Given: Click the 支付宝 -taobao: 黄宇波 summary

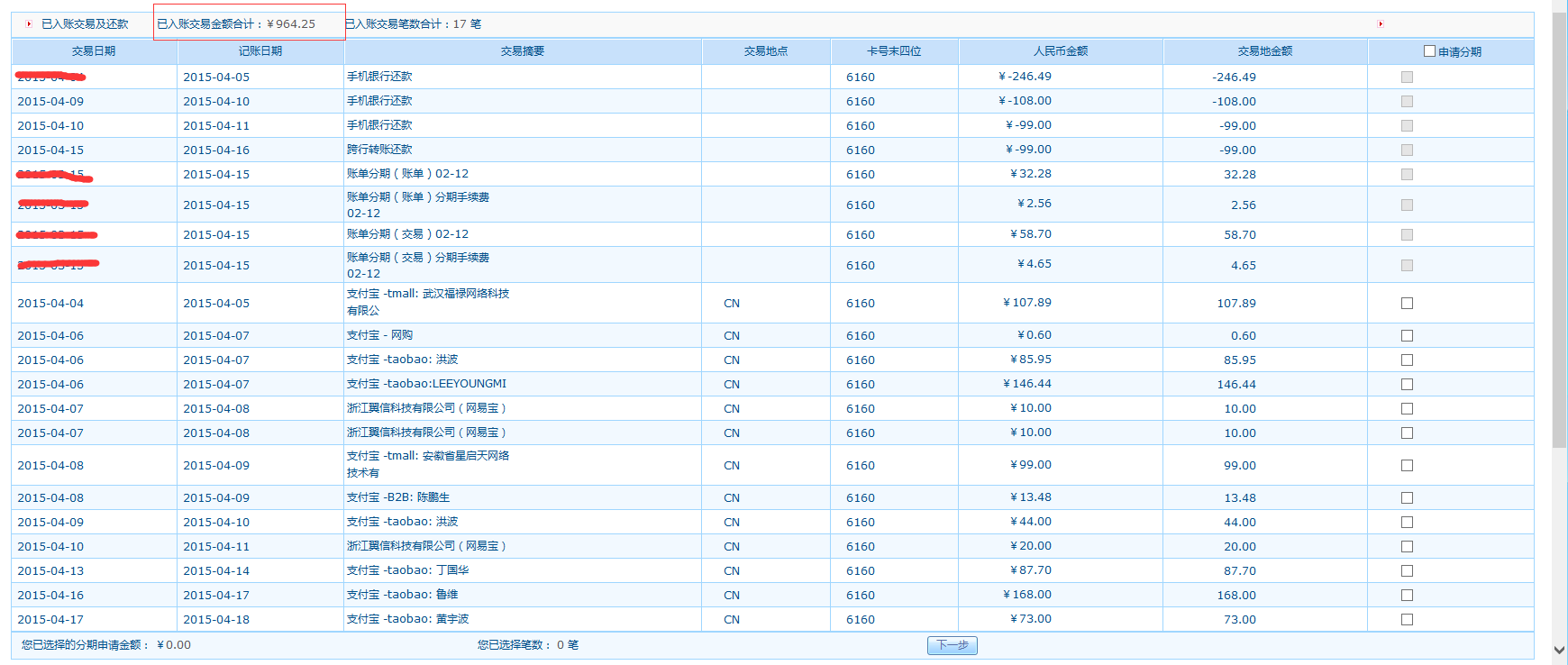Looking at the screenshot, I should coord(407,619).
